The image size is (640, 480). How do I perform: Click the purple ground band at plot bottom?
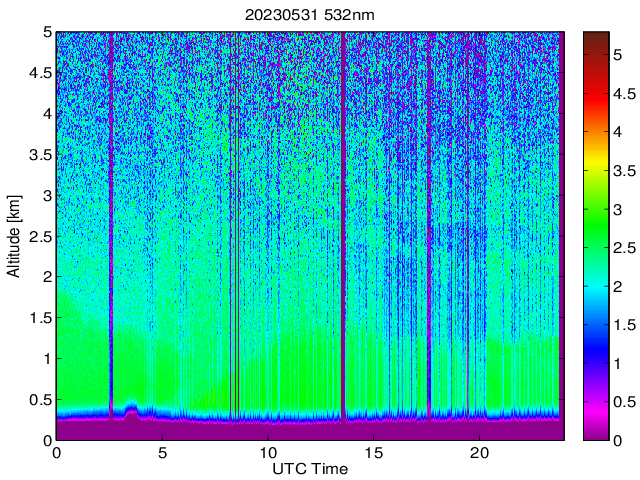pyautogui.click(x=300, y=431)
